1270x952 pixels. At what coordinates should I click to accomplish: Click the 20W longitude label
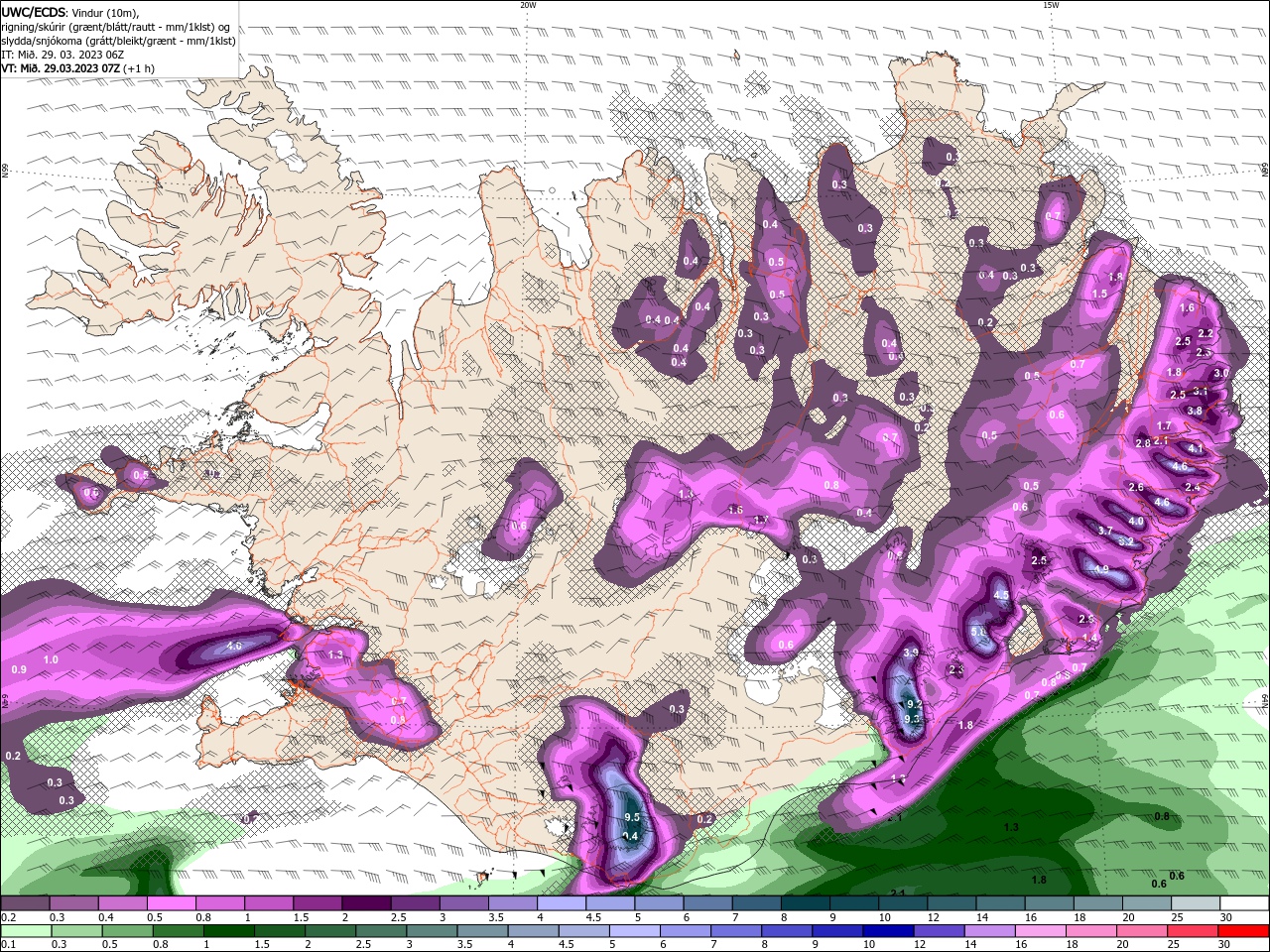coord(528,5)
